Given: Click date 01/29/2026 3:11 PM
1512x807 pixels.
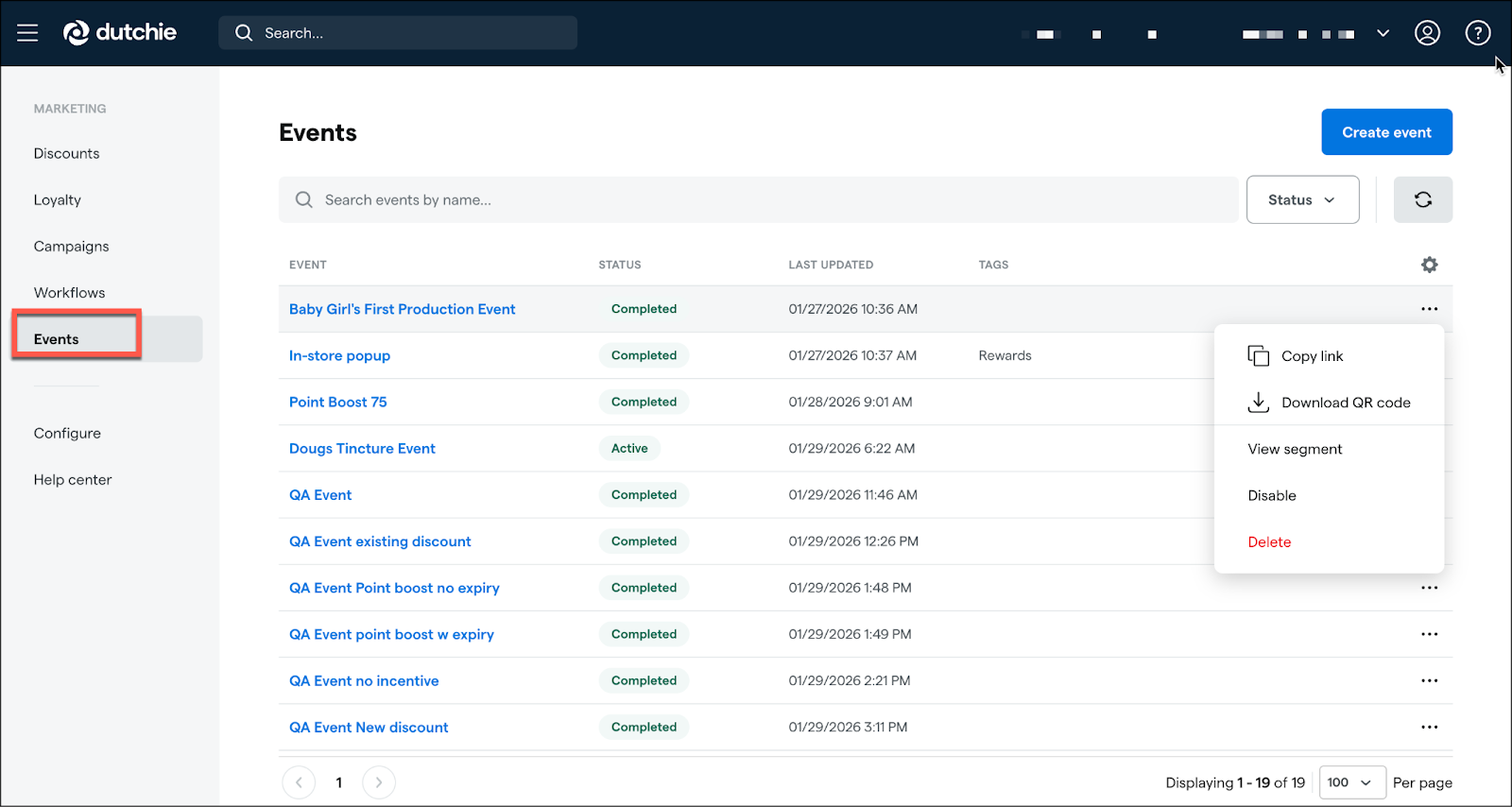Looking at the screenshot, I should pyautogui.click(x=848, y=727).
